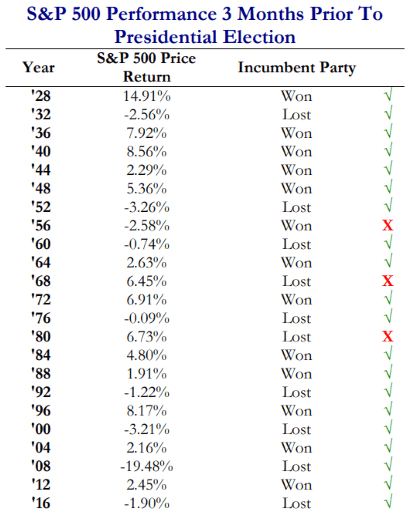Click the green checkmark in the '08 row
Screen dimensions: 411x523
(x=388, y=465)
